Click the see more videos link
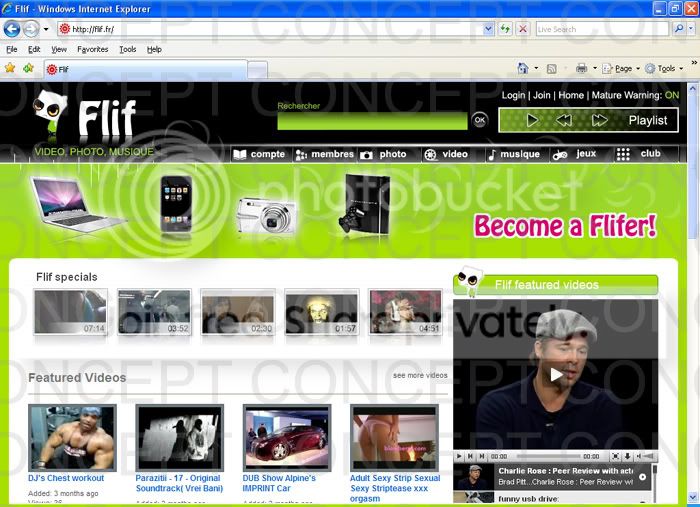Viewport: 700px width, 507px height. (x=420, y=375)
